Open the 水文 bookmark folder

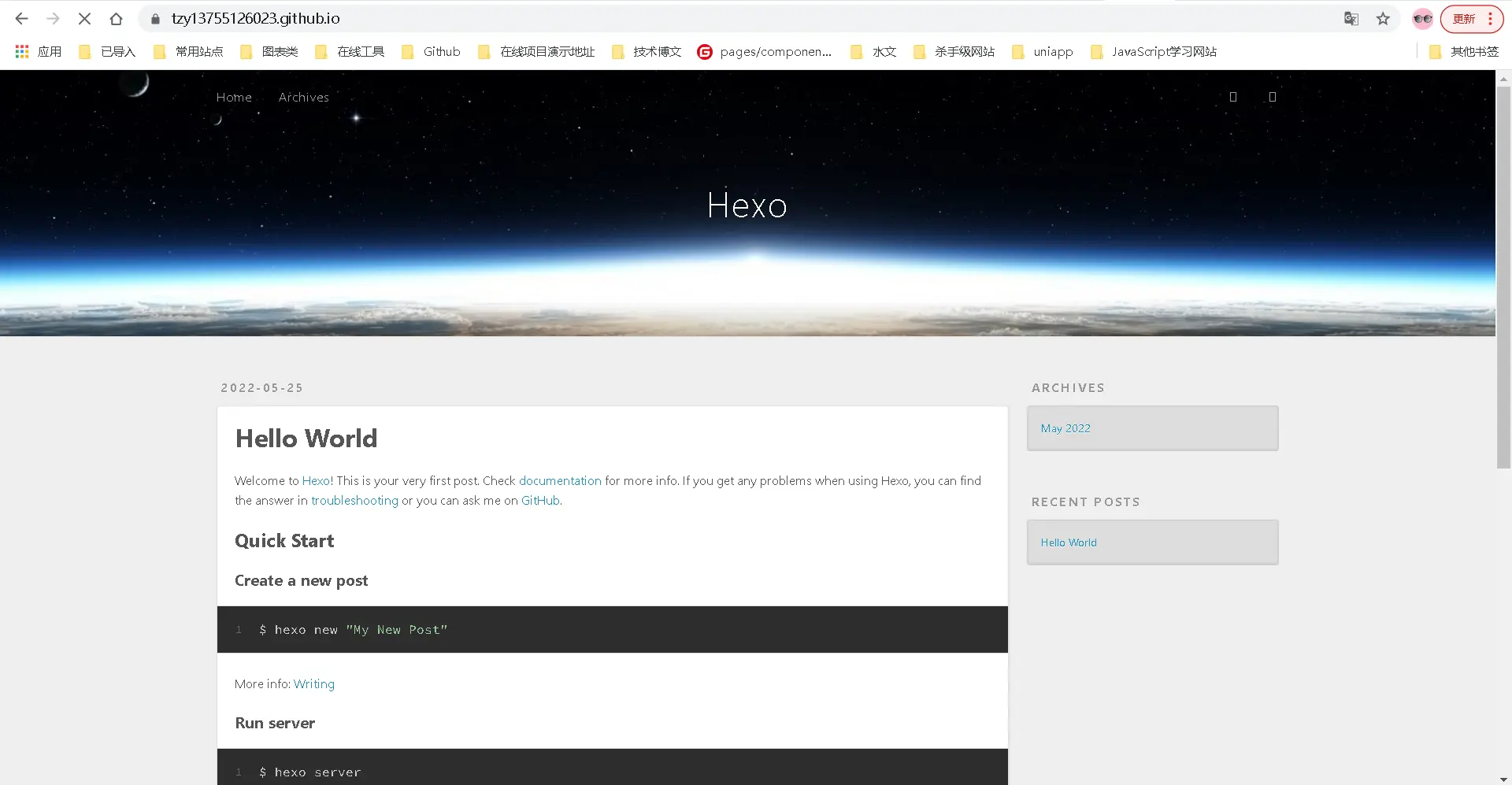coord(874,51)
